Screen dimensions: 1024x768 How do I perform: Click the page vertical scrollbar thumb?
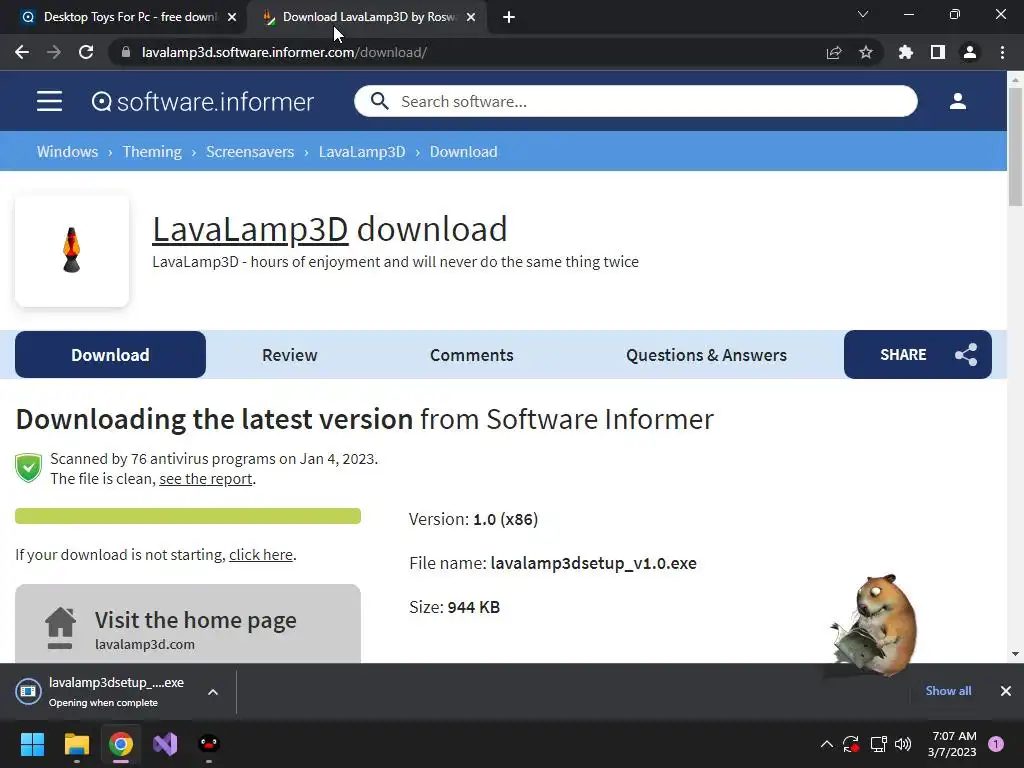[1015, 147]
